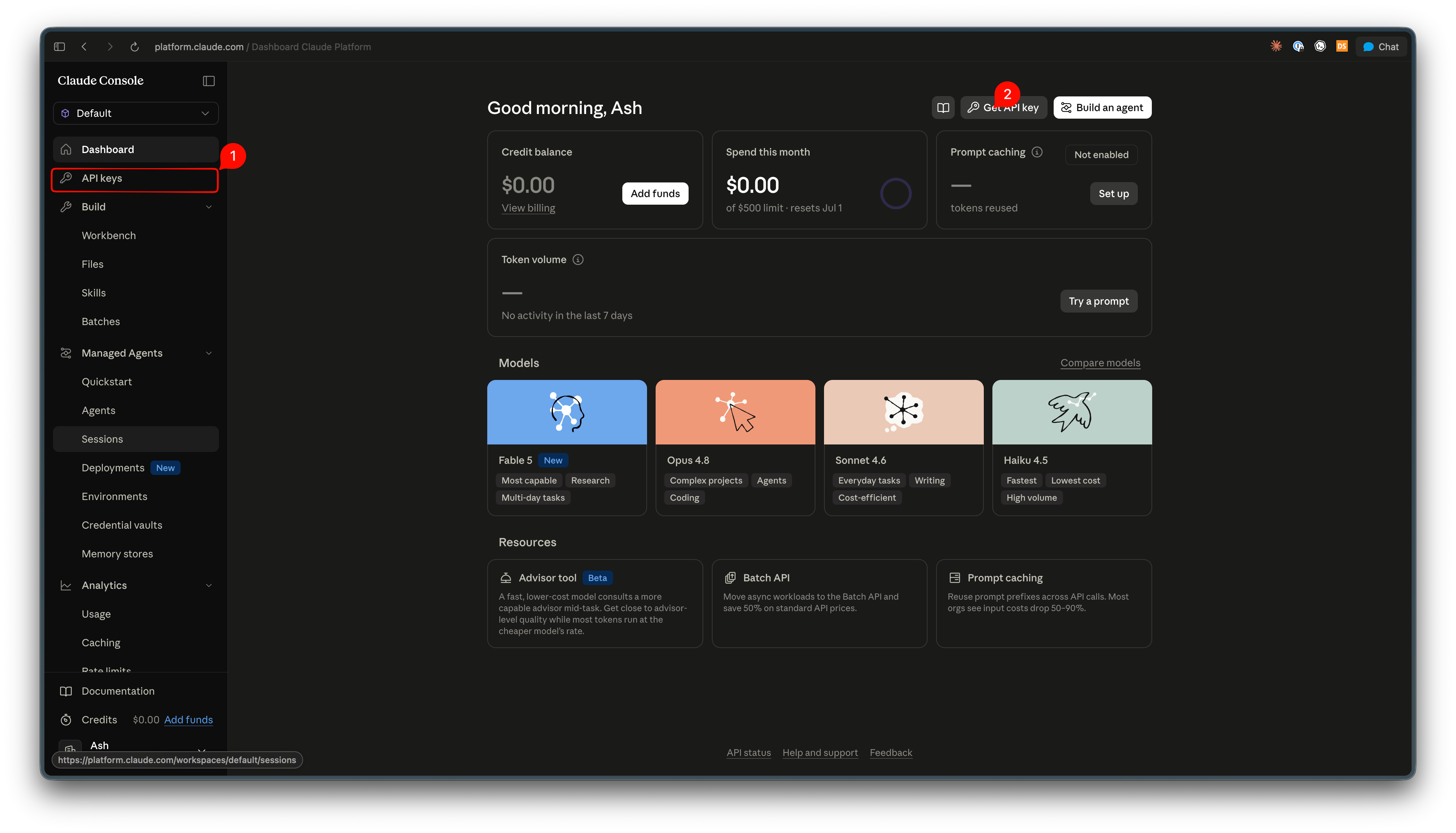Toggle the browser sidebar panel icon

pos(59,47)
